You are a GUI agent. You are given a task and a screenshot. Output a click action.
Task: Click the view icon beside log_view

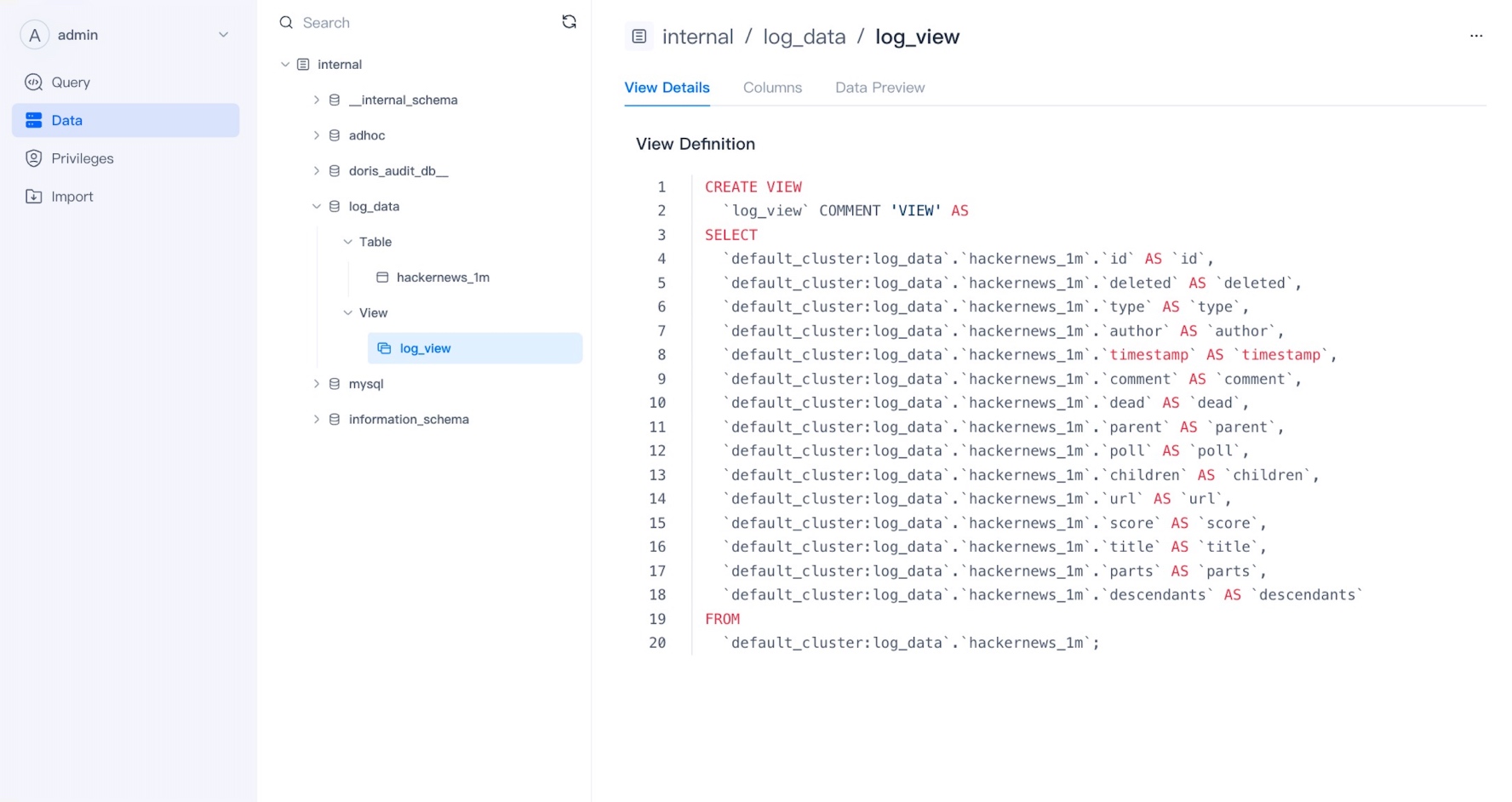(x=384, y=348)
